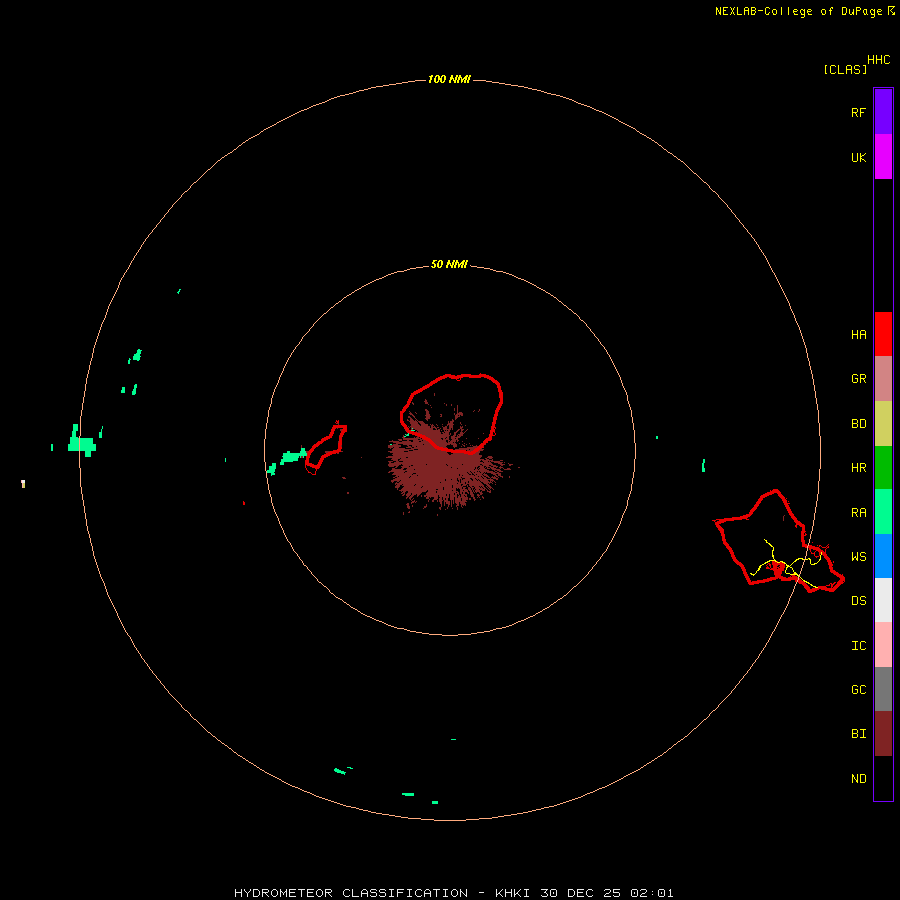Viewport: 900px width, 900px height.
Task: Select the BD yellow legend swatch
Action: tap(883, 424)
